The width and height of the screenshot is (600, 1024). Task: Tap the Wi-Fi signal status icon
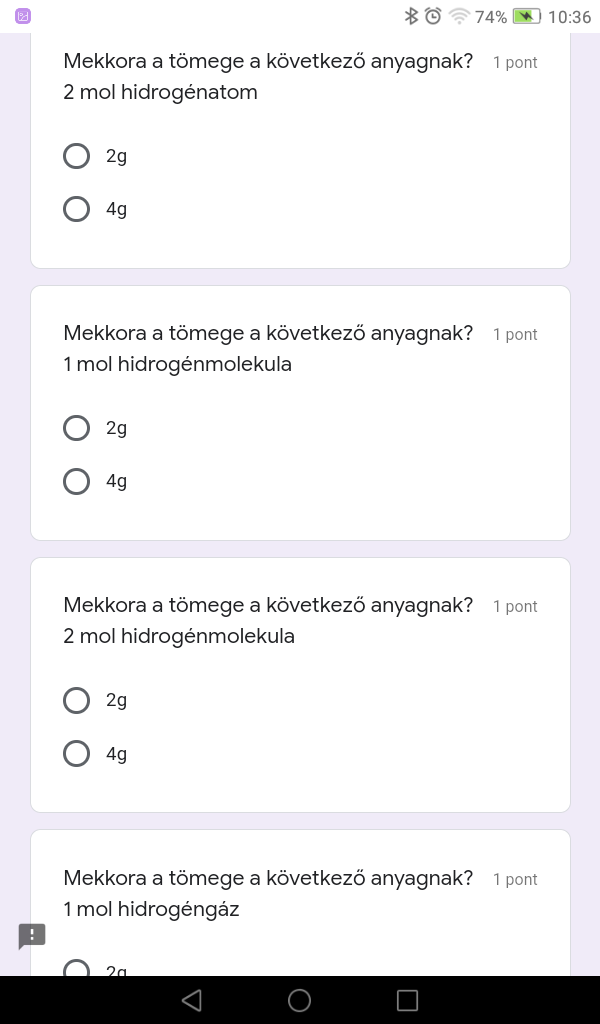(x=459, y=16)
